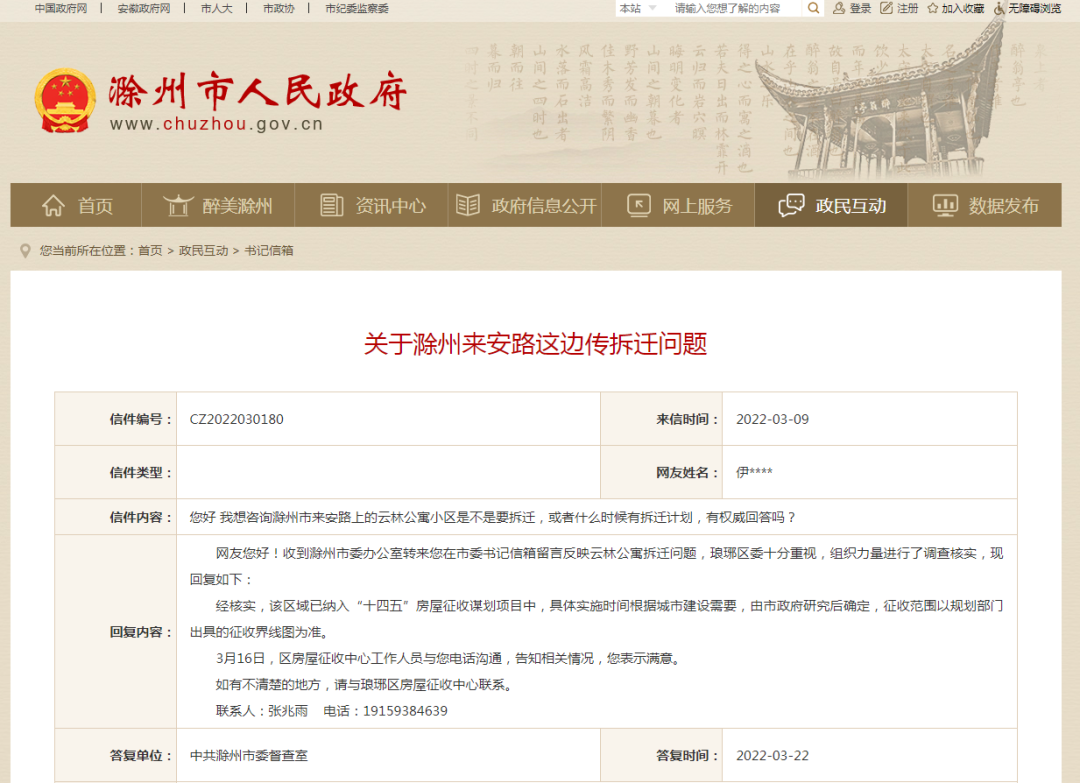1080x783 pixels.
Task: Click the www.chuzhou.gov.cn site address text
Action: [x=216, y=125]
